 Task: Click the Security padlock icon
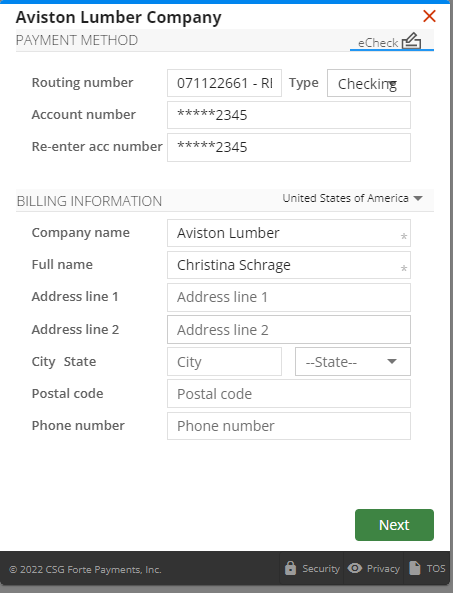(x=290, y=568)
